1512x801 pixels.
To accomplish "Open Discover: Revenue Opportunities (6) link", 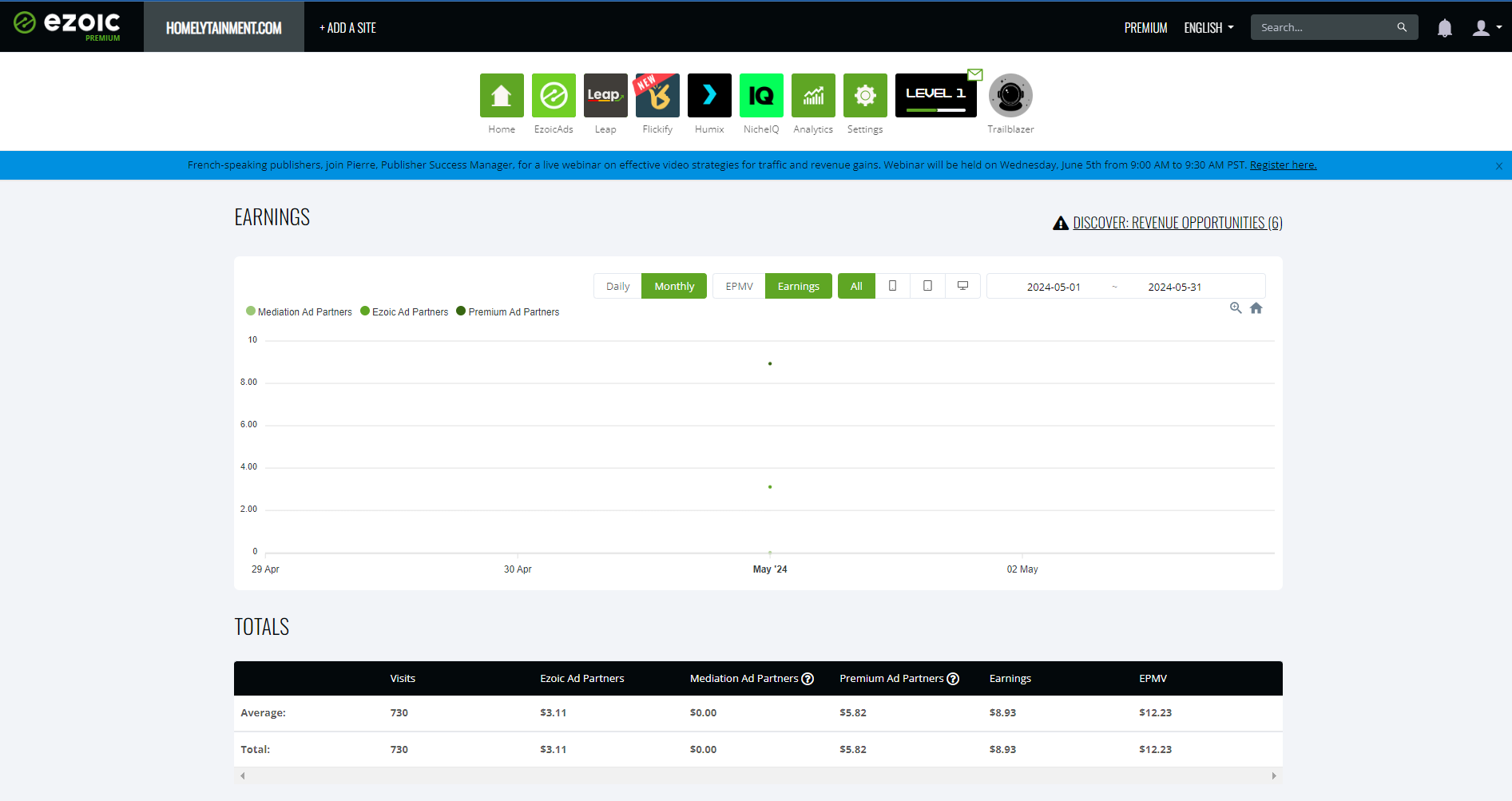I will (x=1177, y=223).
